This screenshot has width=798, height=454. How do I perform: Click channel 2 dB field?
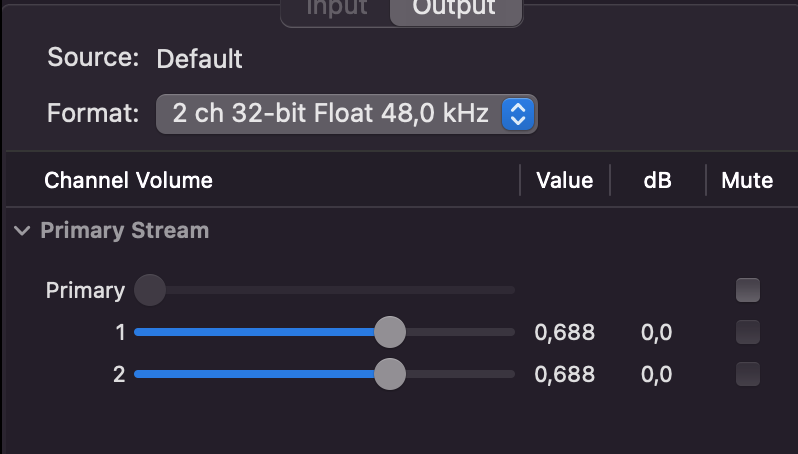(657, 375)
